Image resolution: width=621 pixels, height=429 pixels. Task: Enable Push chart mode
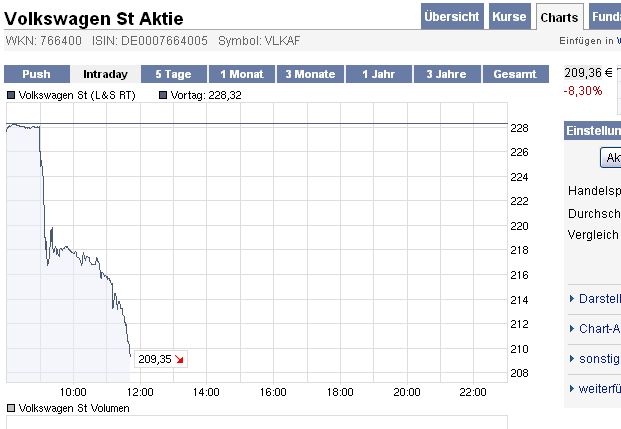37,74
